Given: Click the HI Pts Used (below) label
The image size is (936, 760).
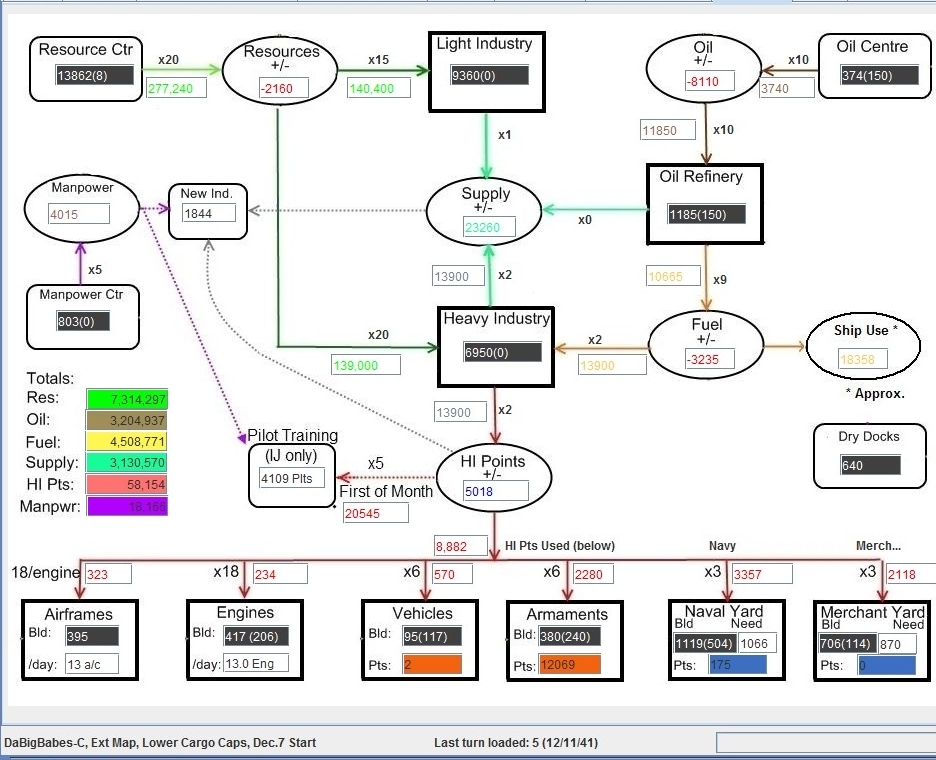Looking at the screenshot, I should (x=559, y=546).
